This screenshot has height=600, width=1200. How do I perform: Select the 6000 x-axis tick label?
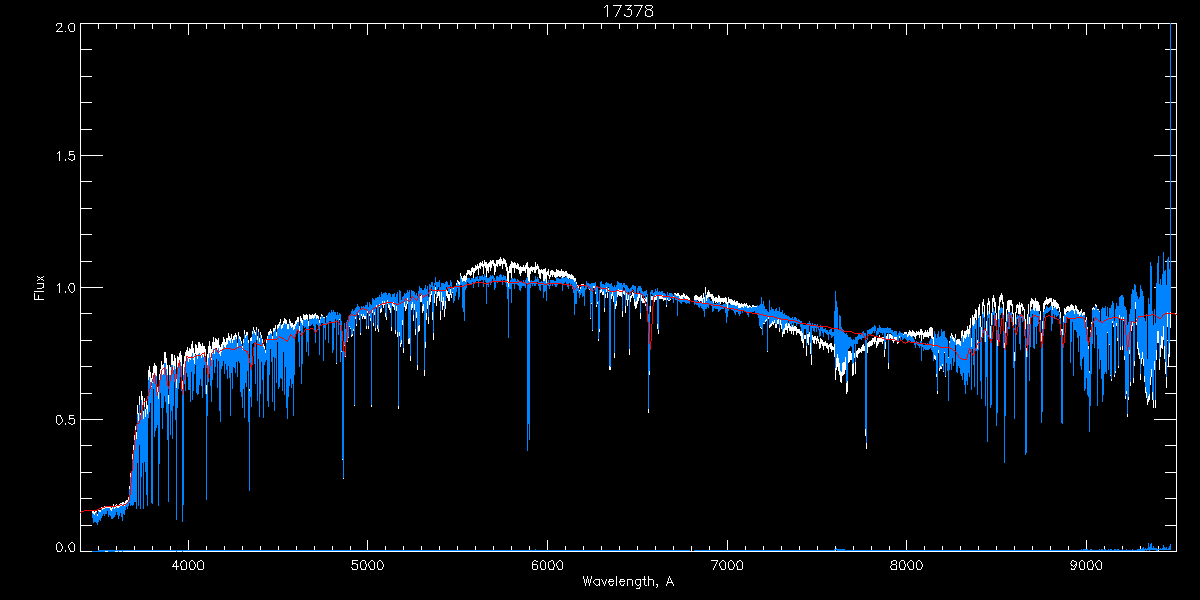[x=547, y=565]
